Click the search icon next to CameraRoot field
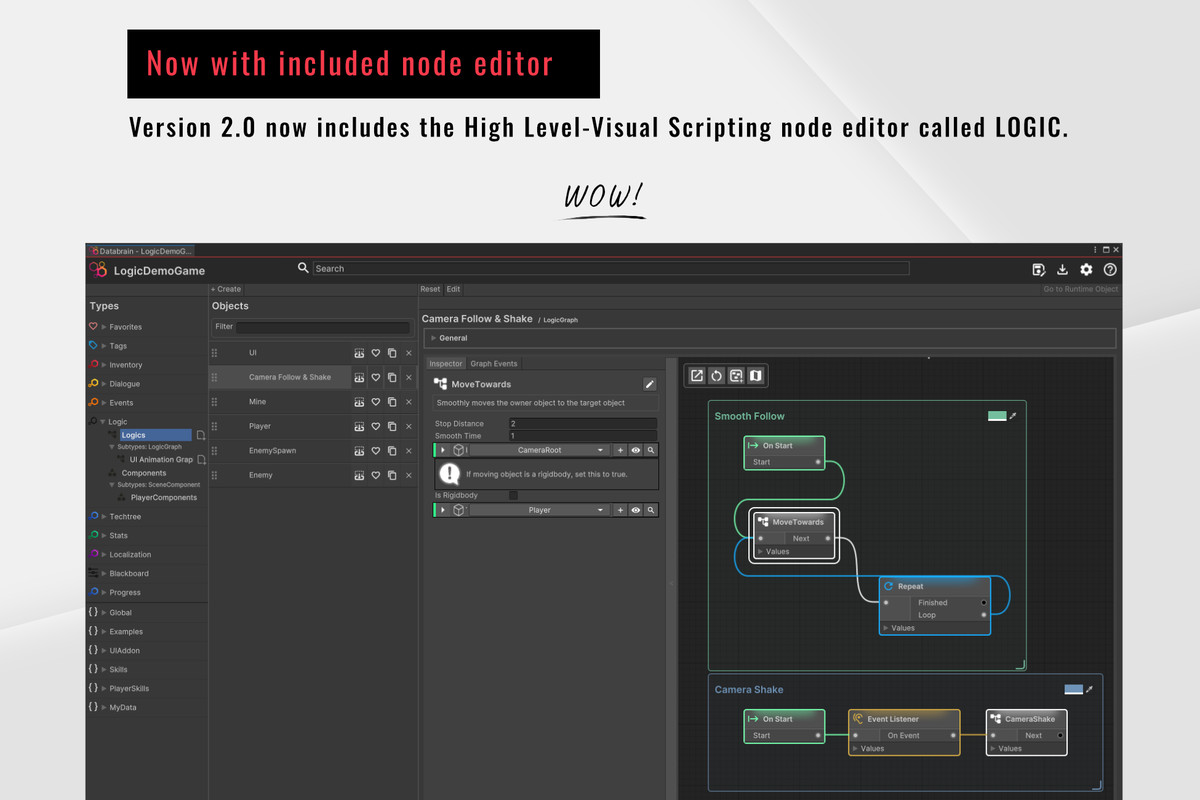The image size is (1200, 800). click(x=651, y=451)
